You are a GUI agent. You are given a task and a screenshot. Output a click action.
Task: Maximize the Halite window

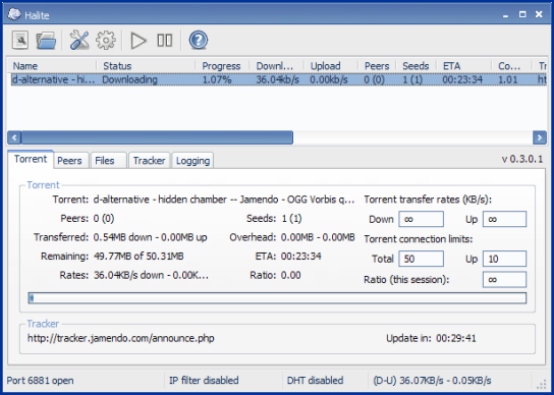coord(522,14)
